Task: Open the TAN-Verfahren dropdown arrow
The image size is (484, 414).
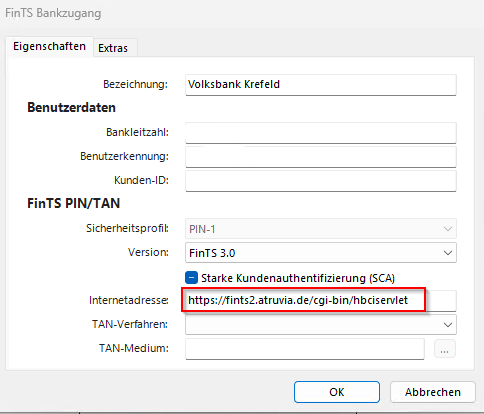Action: pos(448,324)
